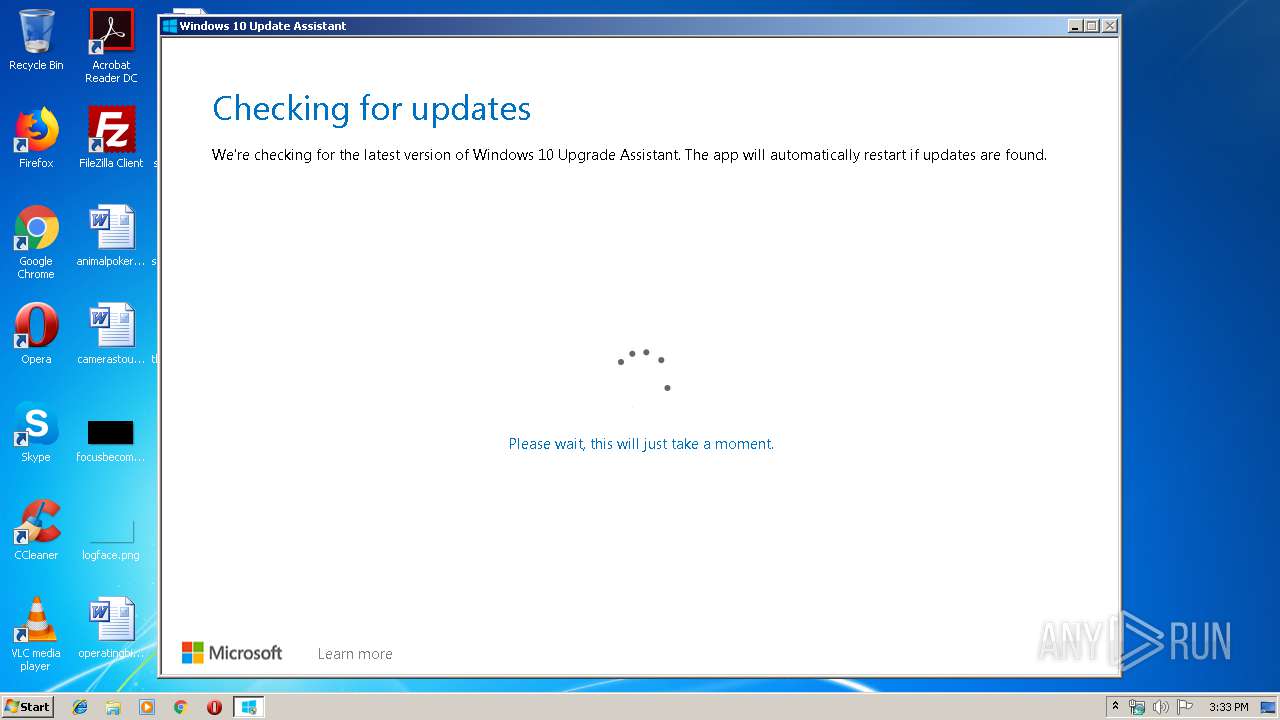Launch Opera desktop shortcut
1280x720 pixels.
pos(36,334)
